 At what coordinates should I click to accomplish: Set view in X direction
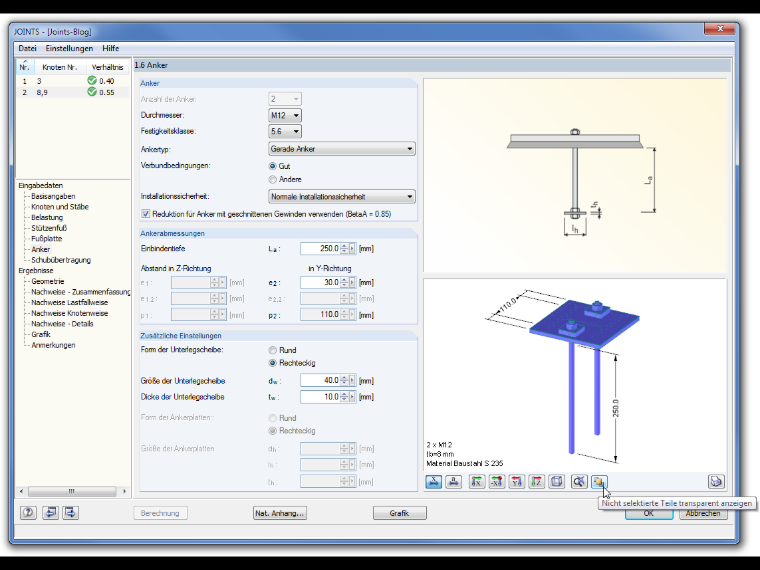coord(477,481)
